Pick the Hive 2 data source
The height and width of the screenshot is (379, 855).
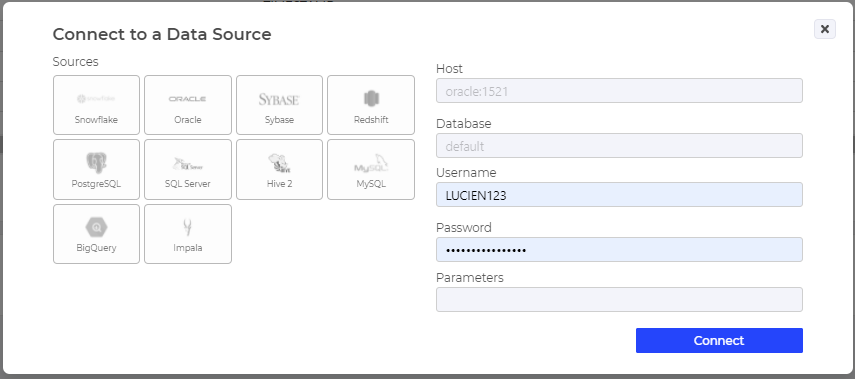pyautogui.click(x=279, y=170)
